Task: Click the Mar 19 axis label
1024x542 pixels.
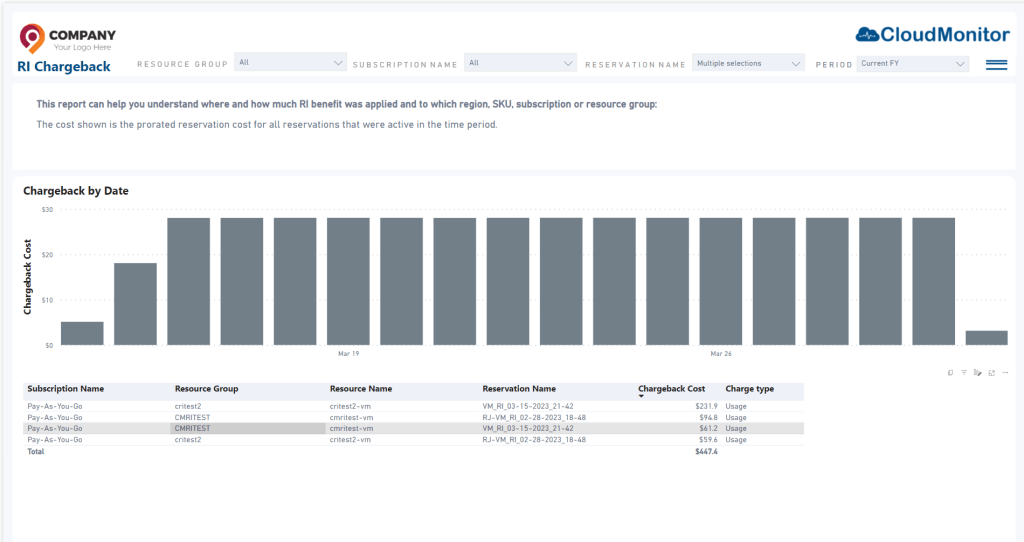Action: 348,353
